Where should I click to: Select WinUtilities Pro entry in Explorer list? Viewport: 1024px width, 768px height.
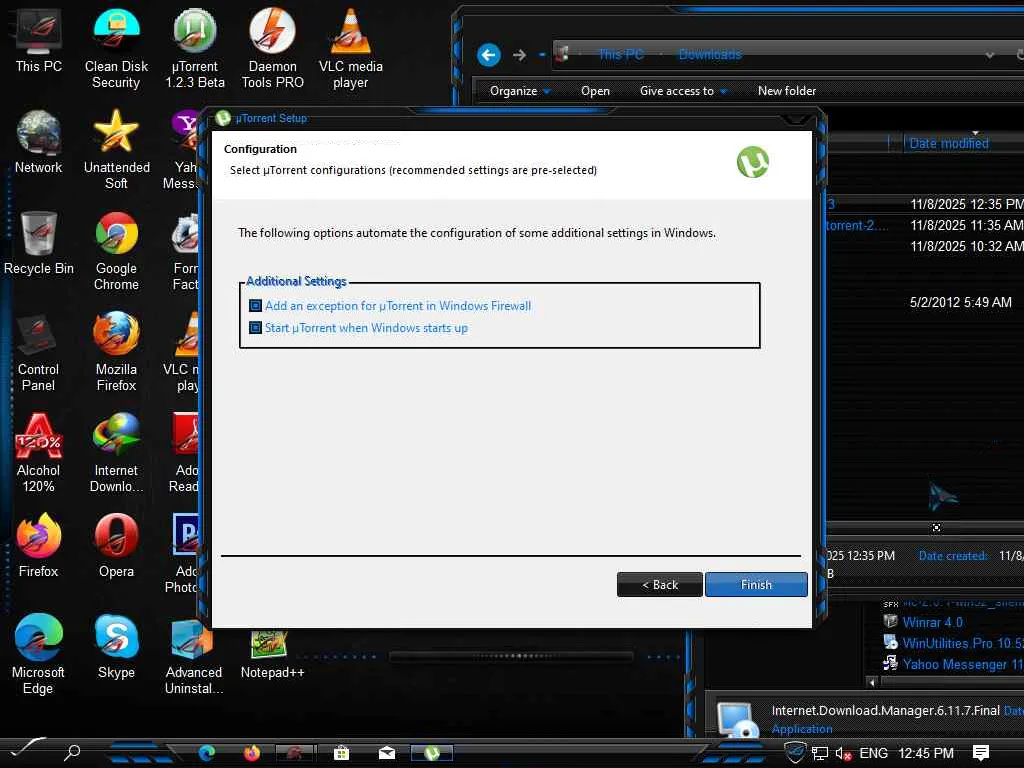953,643
